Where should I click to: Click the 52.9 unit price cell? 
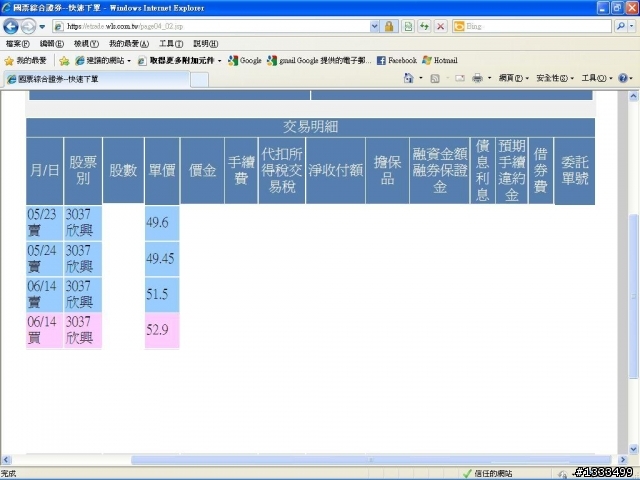point(162,330)
